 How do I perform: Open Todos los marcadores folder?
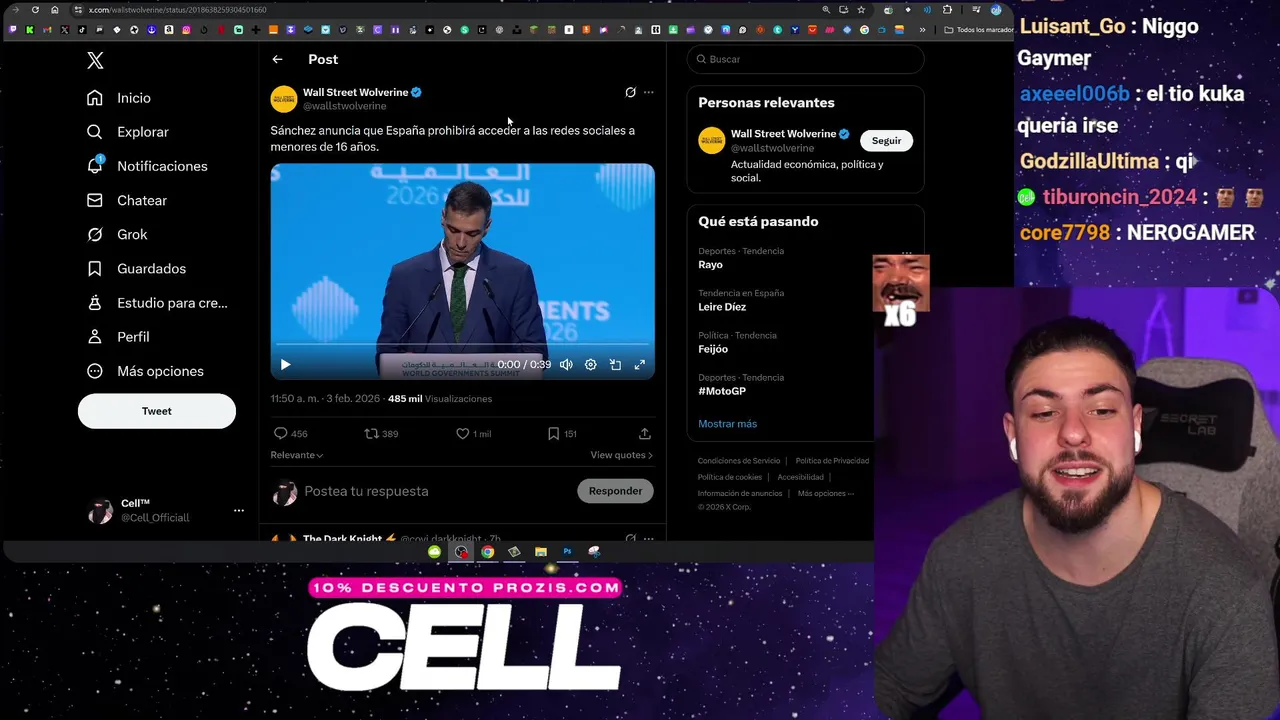[979, 30]
